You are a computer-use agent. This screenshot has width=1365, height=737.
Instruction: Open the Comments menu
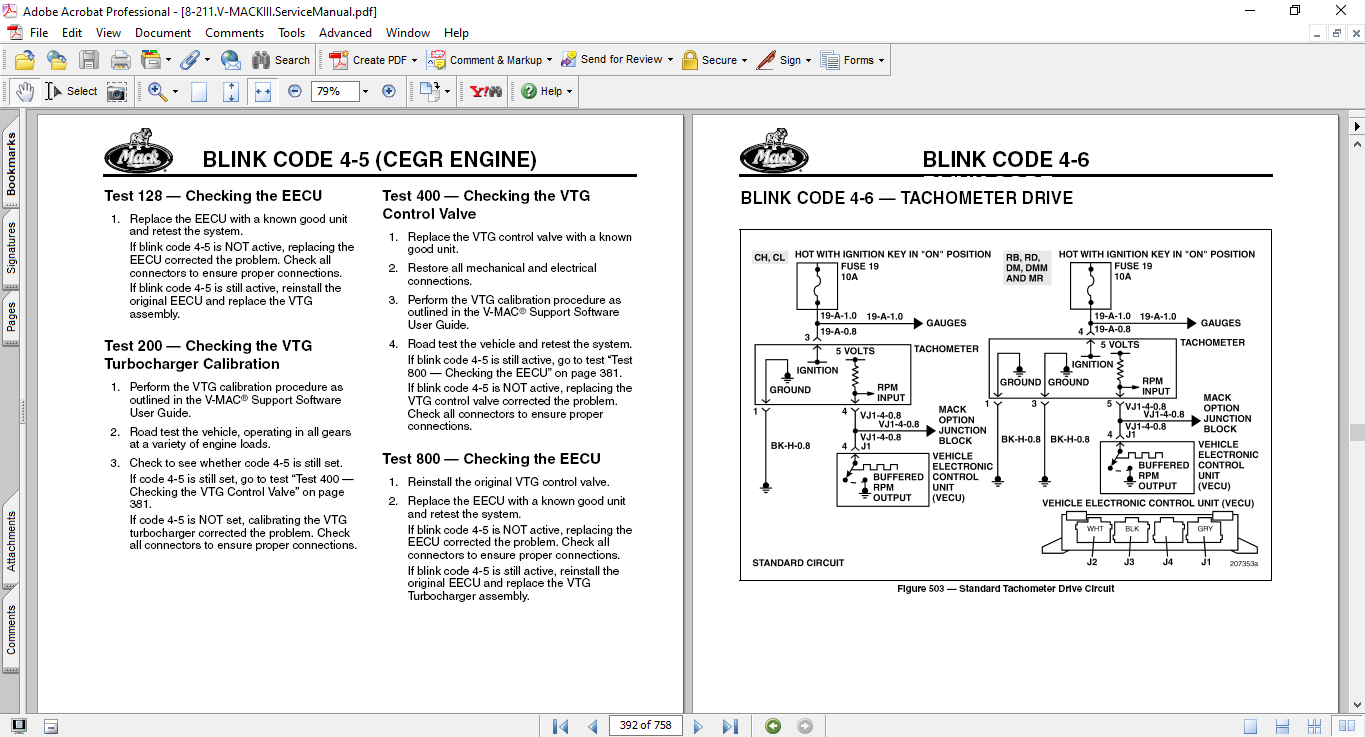pos(235,33)
